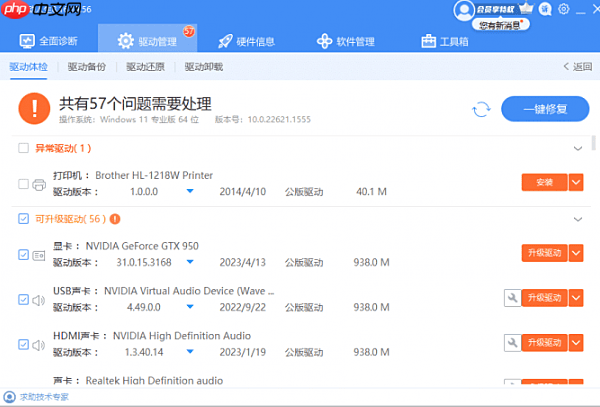Click the vertical scrollbar of driver list

coord(593,143)
